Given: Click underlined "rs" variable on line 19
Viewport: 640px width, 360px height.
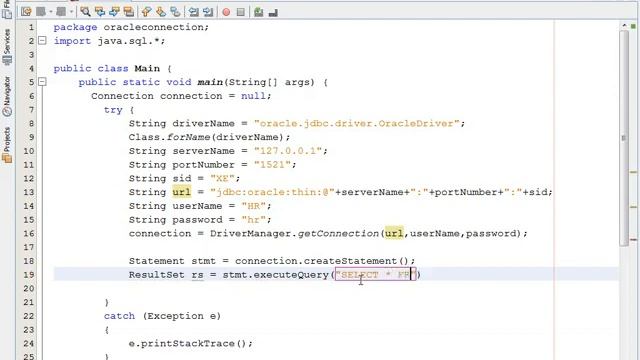Looking at the screenshot, I should 198,275.
